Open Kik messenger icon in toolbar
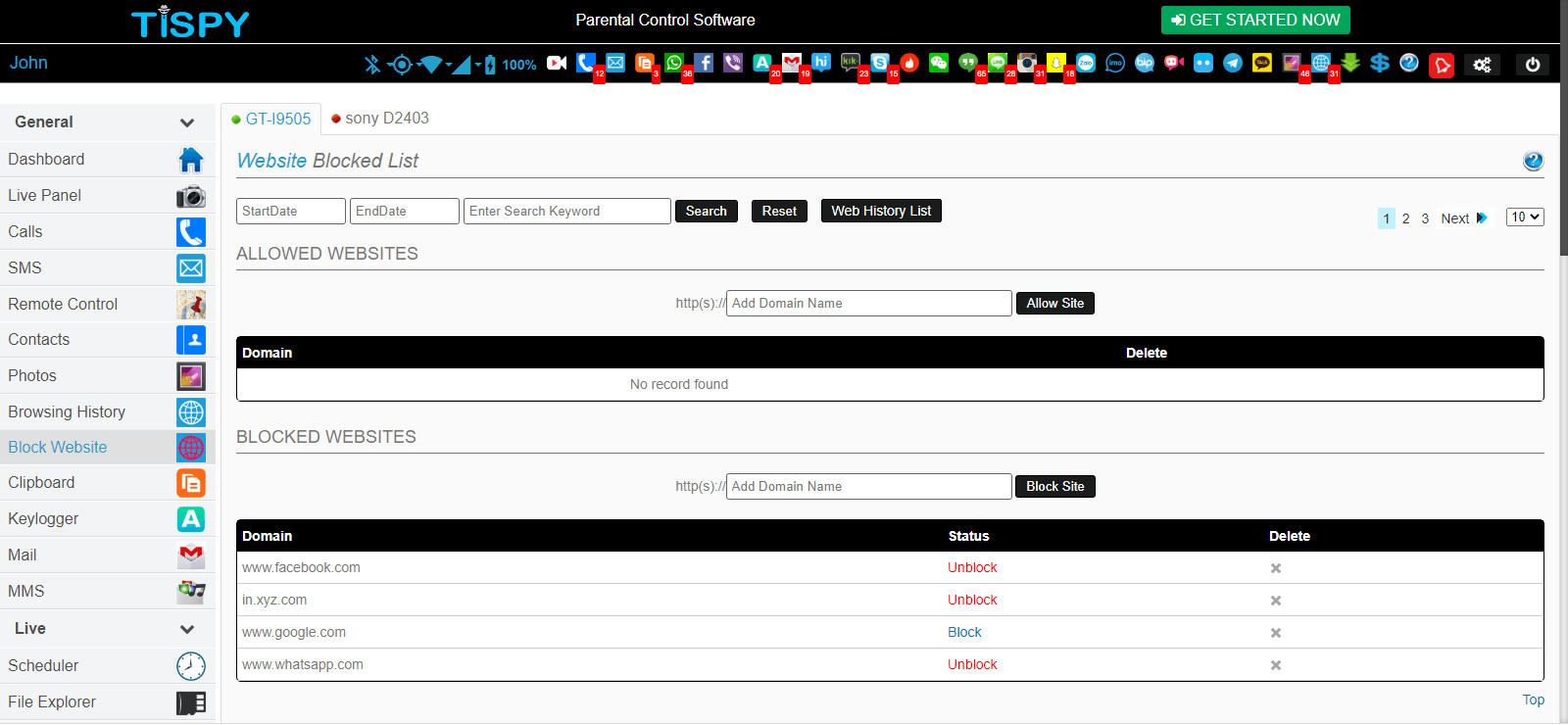This screenshot has height=725, width=1568. (x=851, y=63)
